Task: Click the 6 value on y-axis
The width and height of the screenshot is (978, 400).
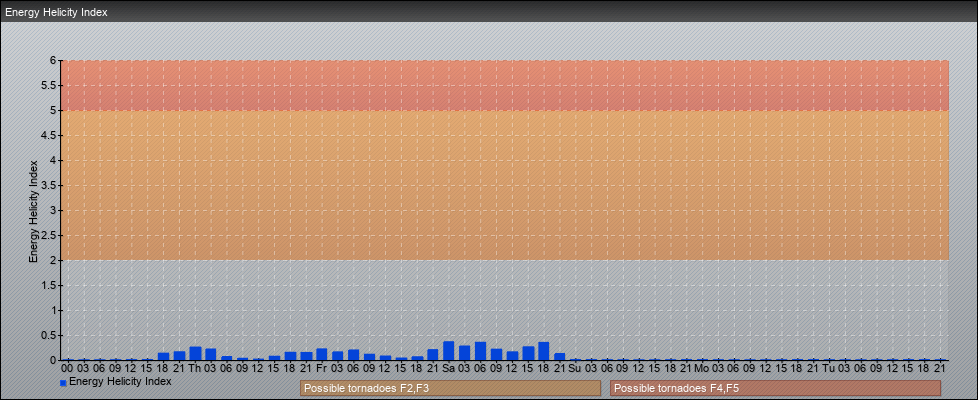Action: point(54,61)
